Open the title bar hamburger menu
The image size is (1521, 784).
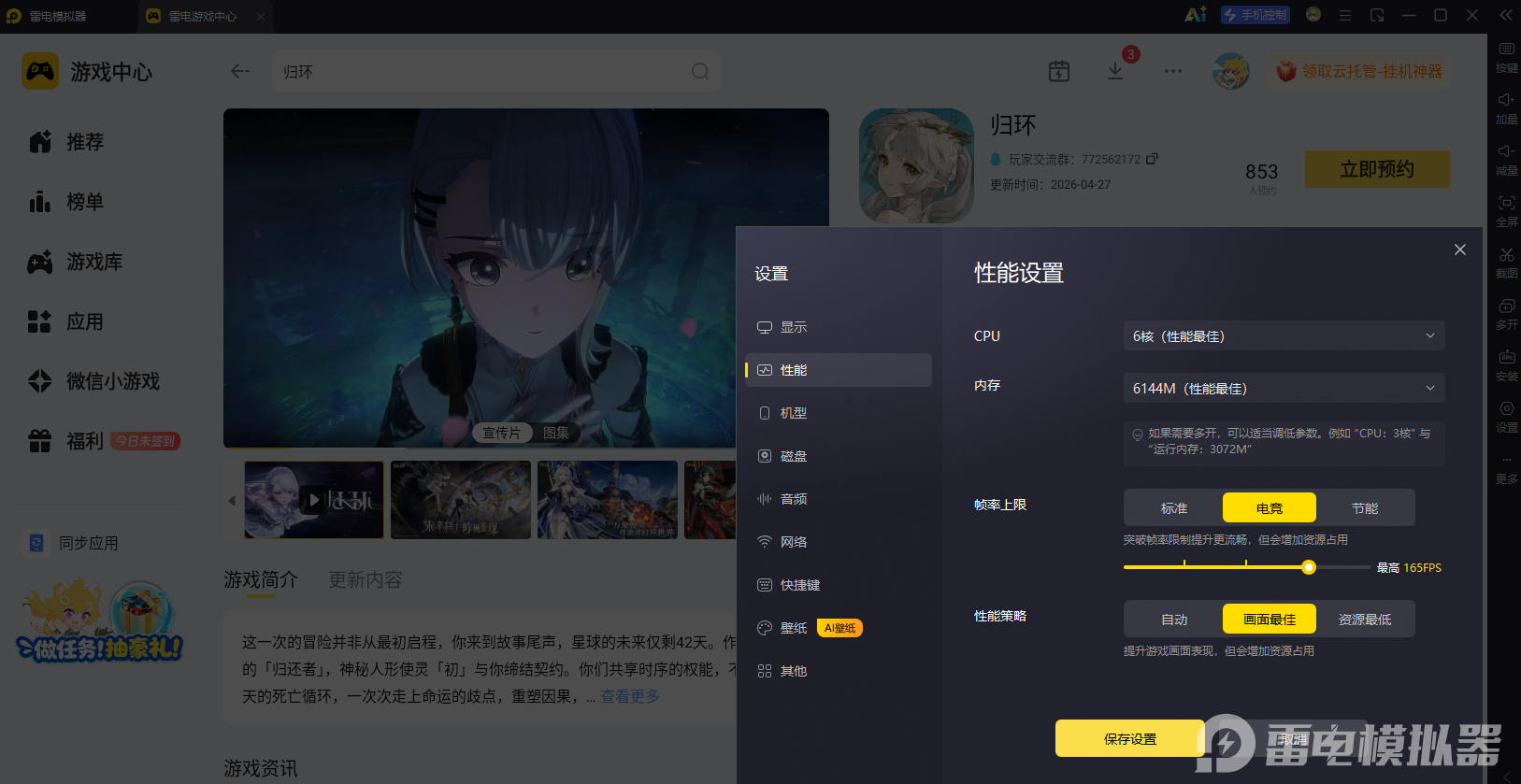point(1345,15)
